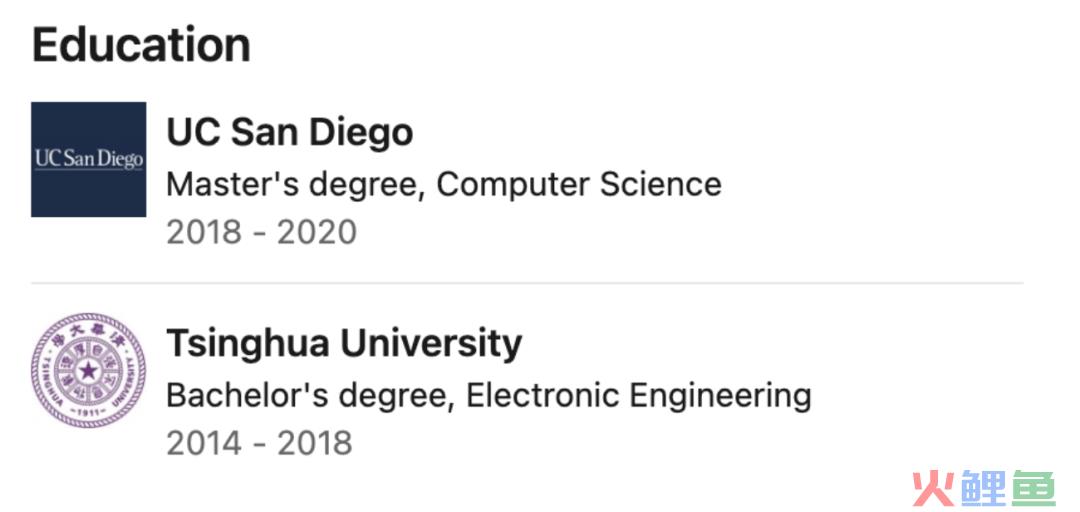Open the Tsinghua University school title link
Image resolution: width=1080 pixels, height=512 pixels.
tap(344, 342)
